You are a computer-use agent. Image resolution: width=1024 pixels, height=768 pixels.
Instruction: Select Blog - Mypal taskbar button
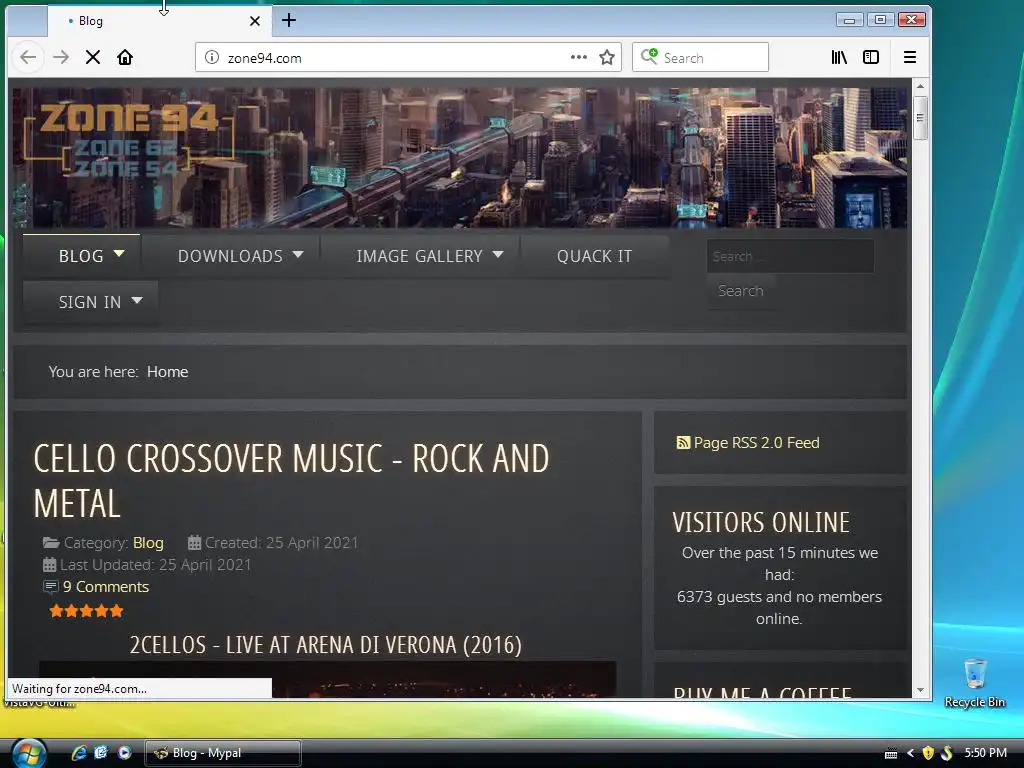pos(222,753)
